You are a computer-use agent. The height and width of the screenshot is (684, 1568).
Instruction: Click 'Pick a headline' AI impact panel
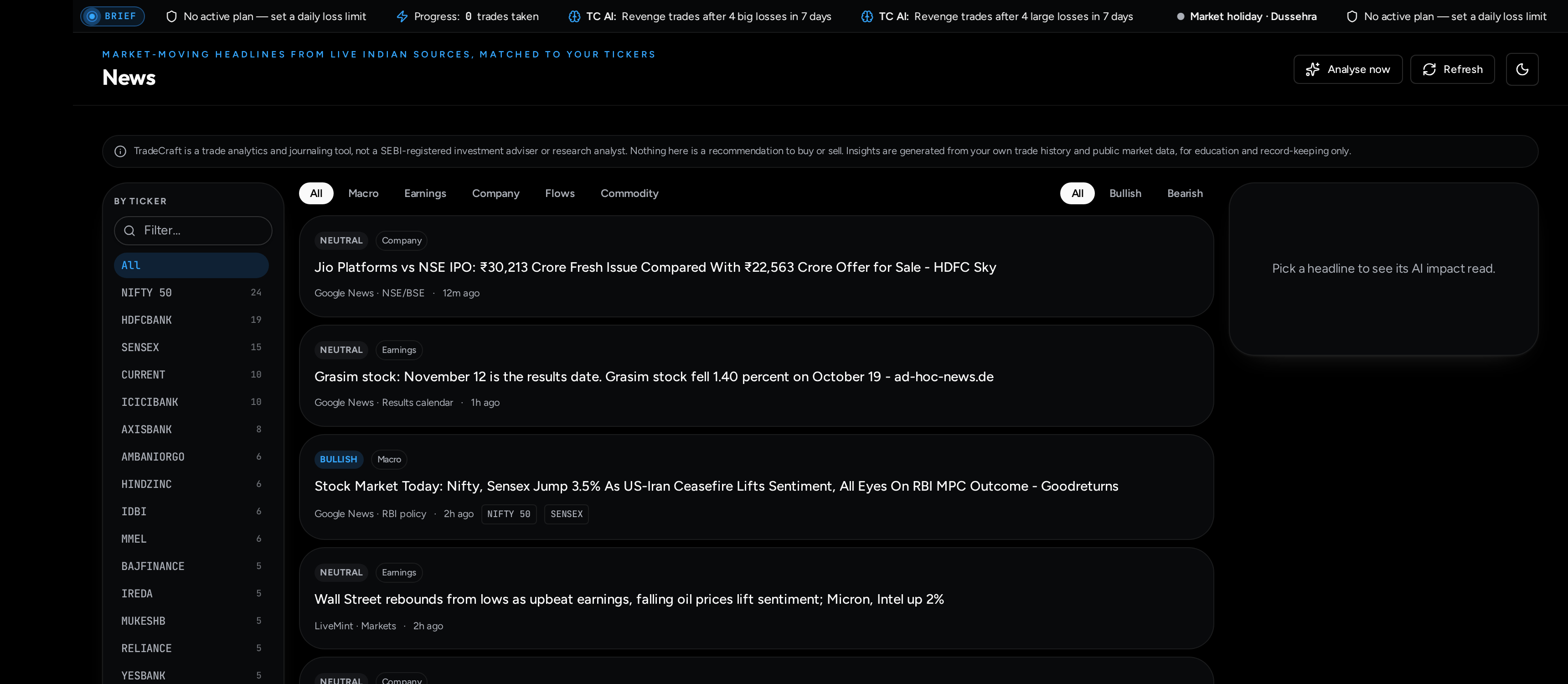coord(1383,269)
